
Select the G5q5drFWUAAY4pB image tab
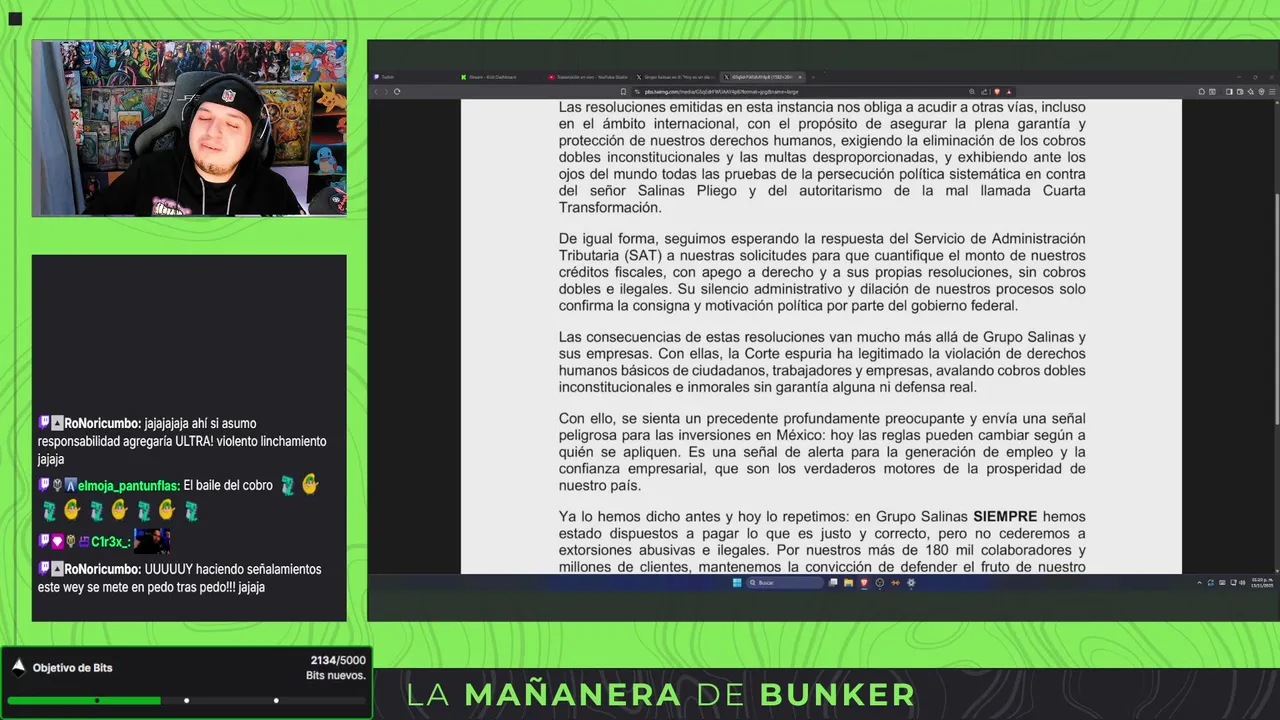pyautogui.click(x=761, y=77)
